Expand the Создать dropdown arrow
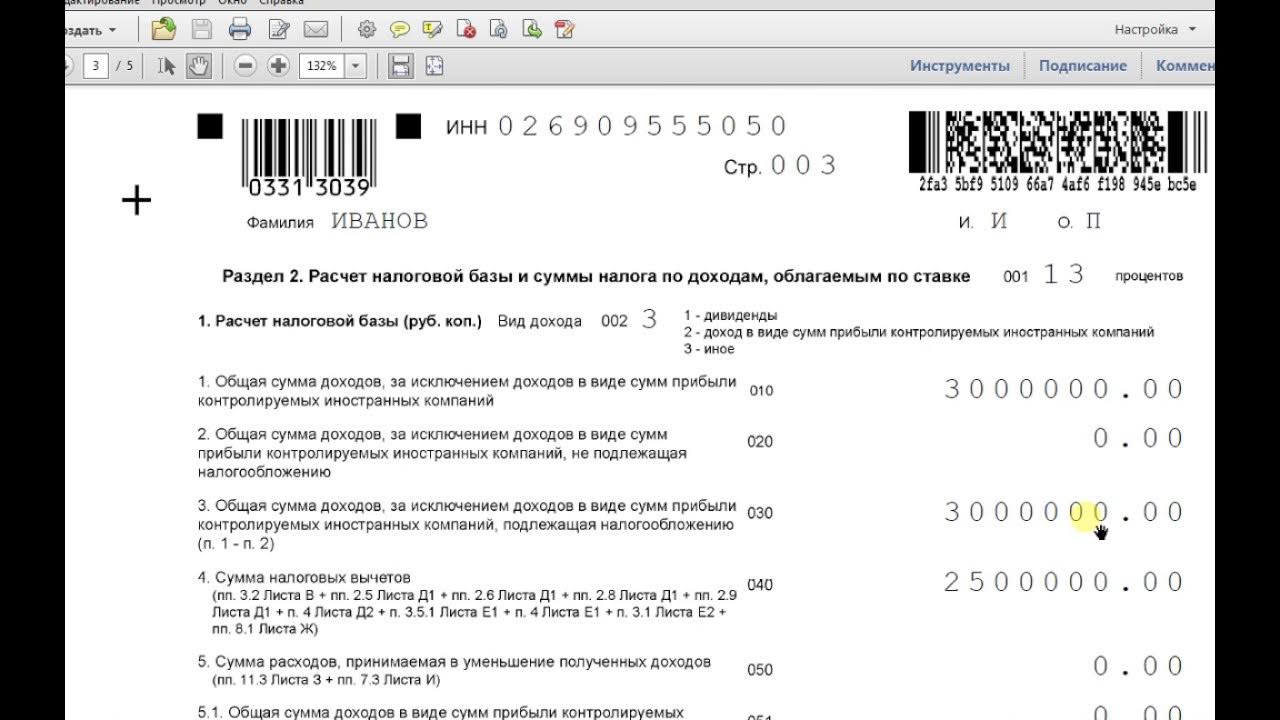This screenshot has width=1280, height=720. [111, 30]
